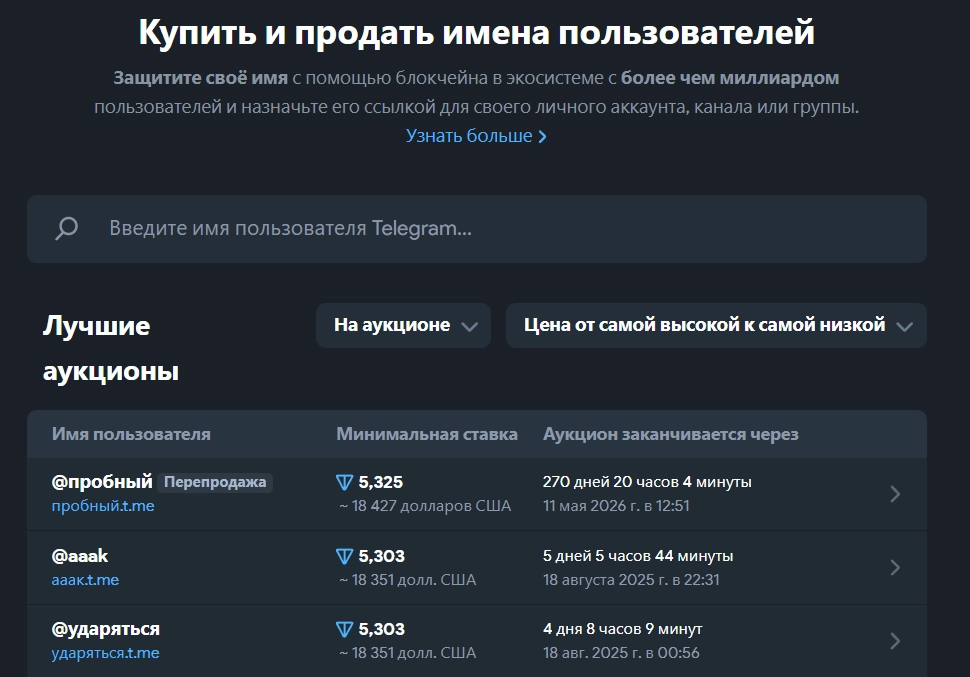The height and width of the screenshot is (677, 970).
Task: Click the 'Минимальная ставка' column header
Action: tap(427, 434)
